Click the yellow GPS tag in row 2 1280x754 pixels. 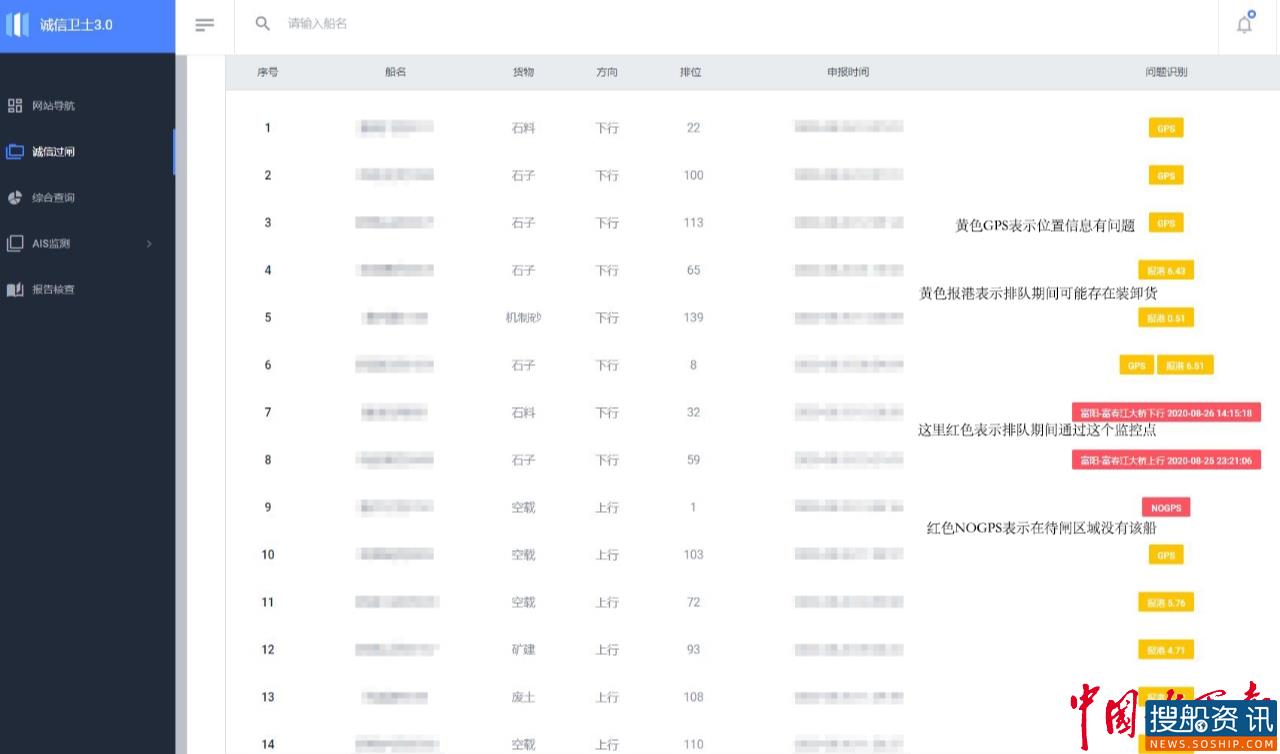click(x=1166, y=176)
